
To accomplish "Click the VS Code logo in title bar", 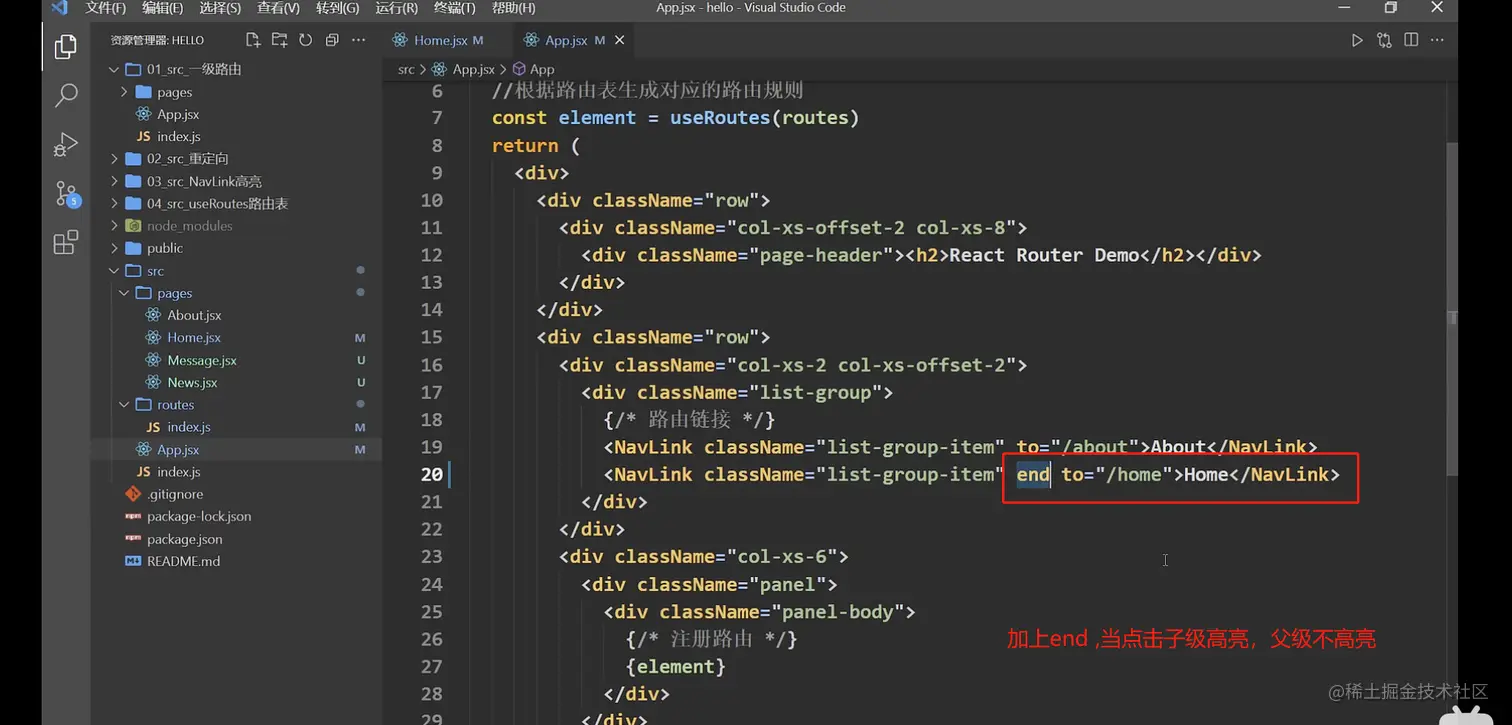I will click(x=59, y=8).
